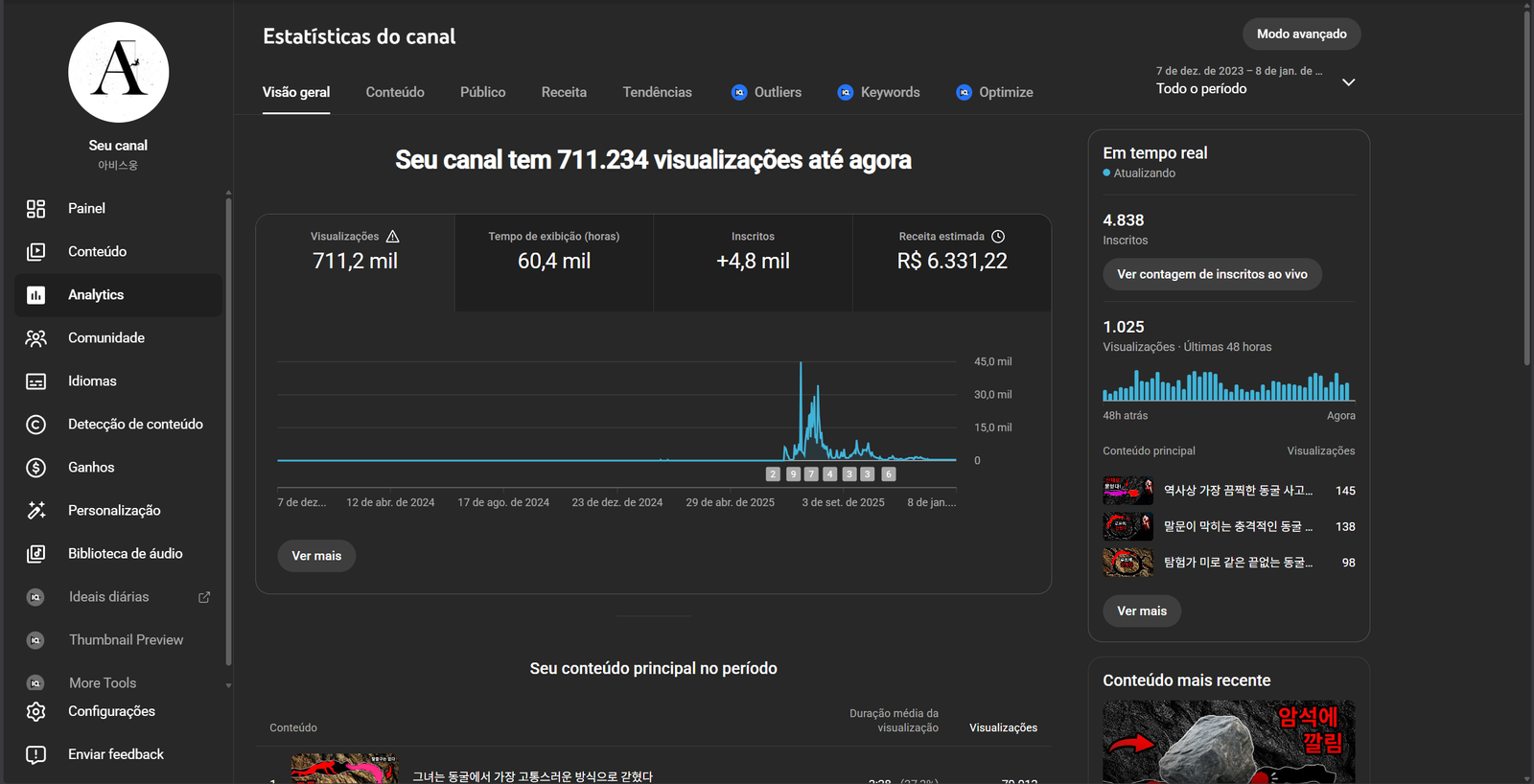The width and height of the screenshot is (1534, 784).
Task: Click the Ganhos dollar icon
Action: 35,468
